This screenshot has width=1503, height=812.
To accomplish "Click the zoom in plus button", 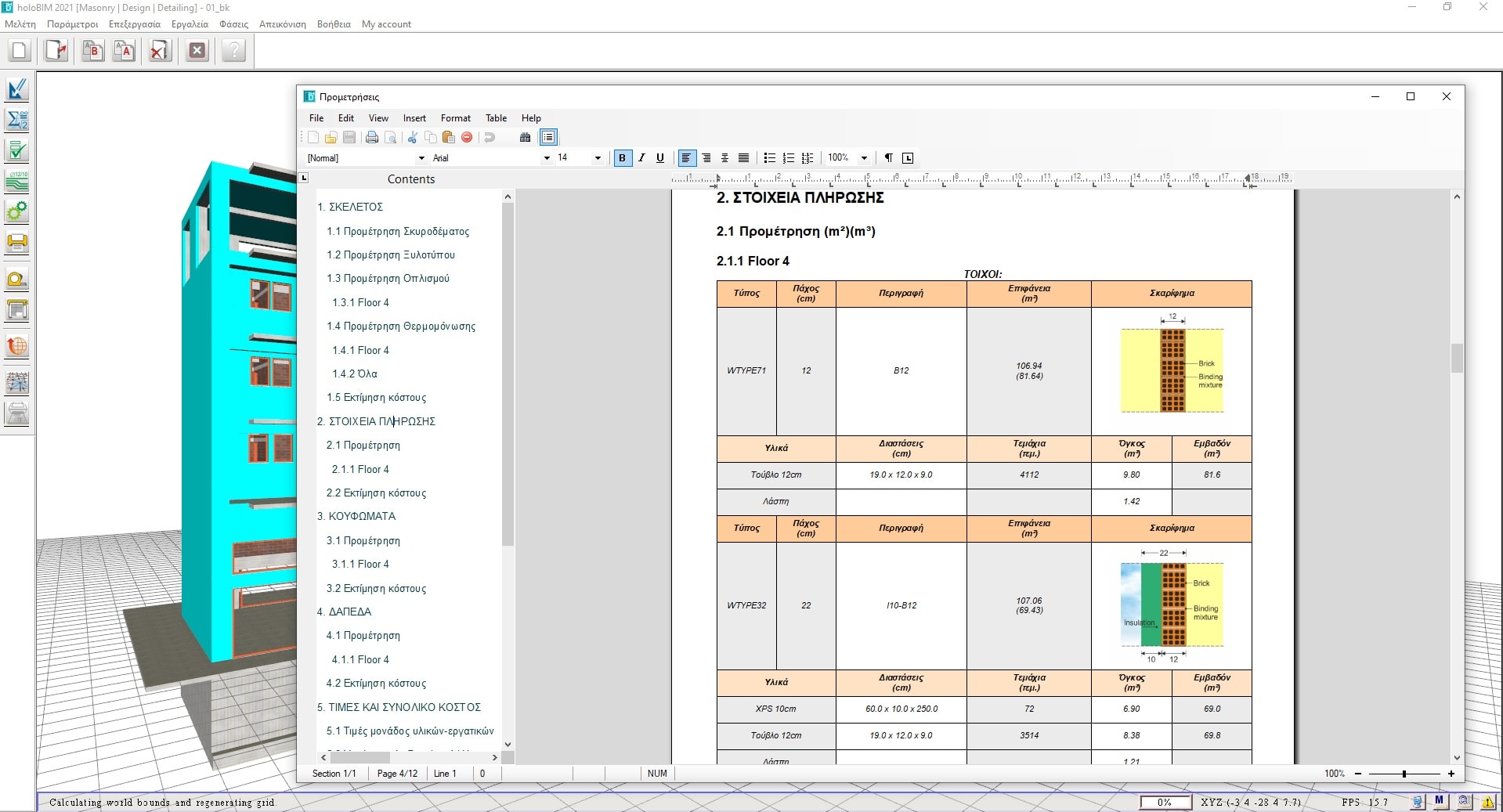I will tap(1451, 774).
